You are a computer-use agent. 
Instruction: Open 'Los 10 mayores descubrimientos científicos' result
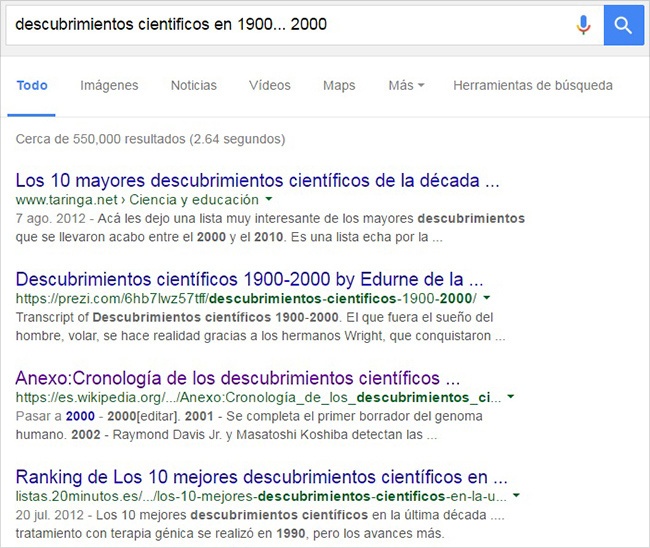[x=257, y=180]
